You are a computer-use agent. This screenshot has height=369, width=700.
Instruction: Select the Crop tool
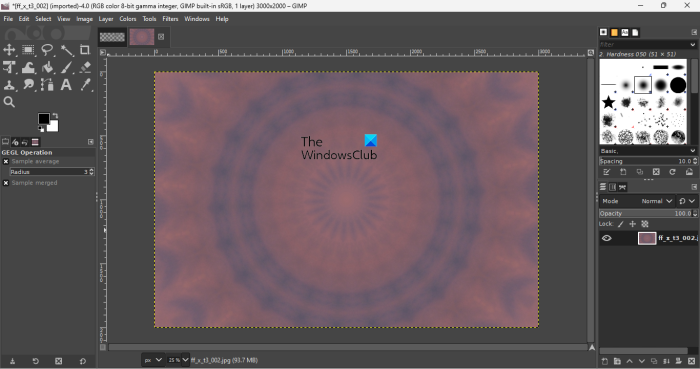[85, 50]
